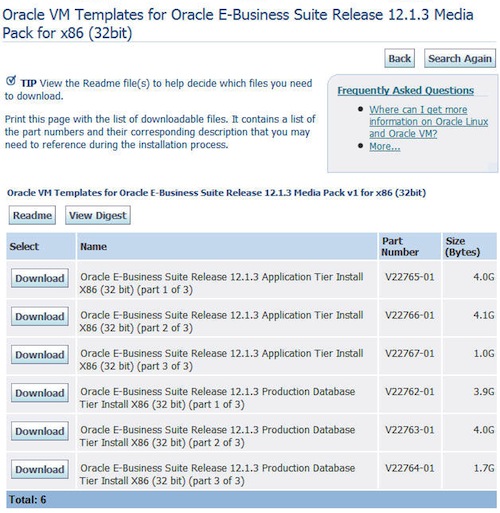Screen dimensions: 500x513
Task: Click the 4.1G size value
Action: point(484,315)
